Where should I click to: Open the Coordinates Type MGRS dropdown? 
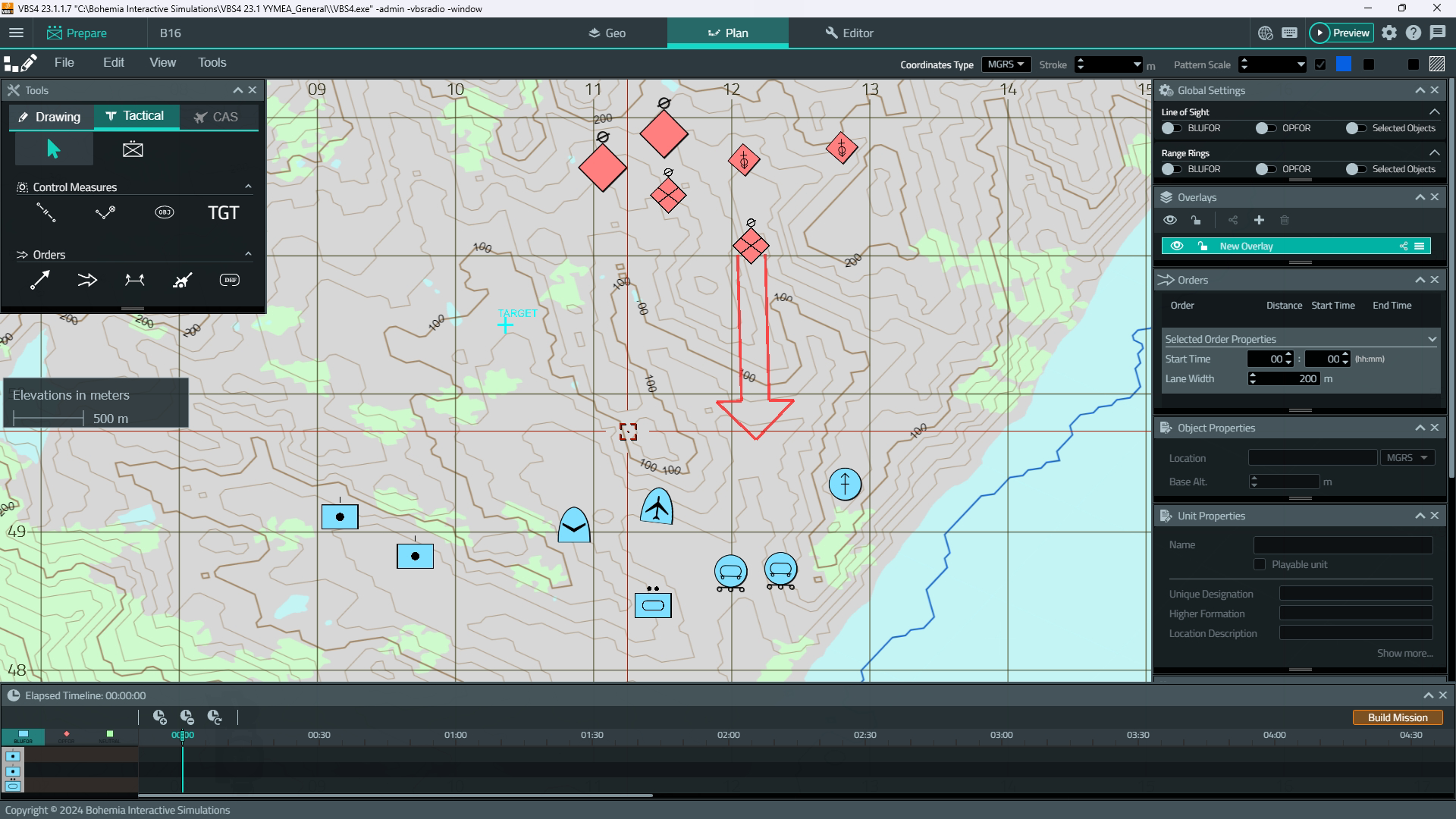(1006, 64)
